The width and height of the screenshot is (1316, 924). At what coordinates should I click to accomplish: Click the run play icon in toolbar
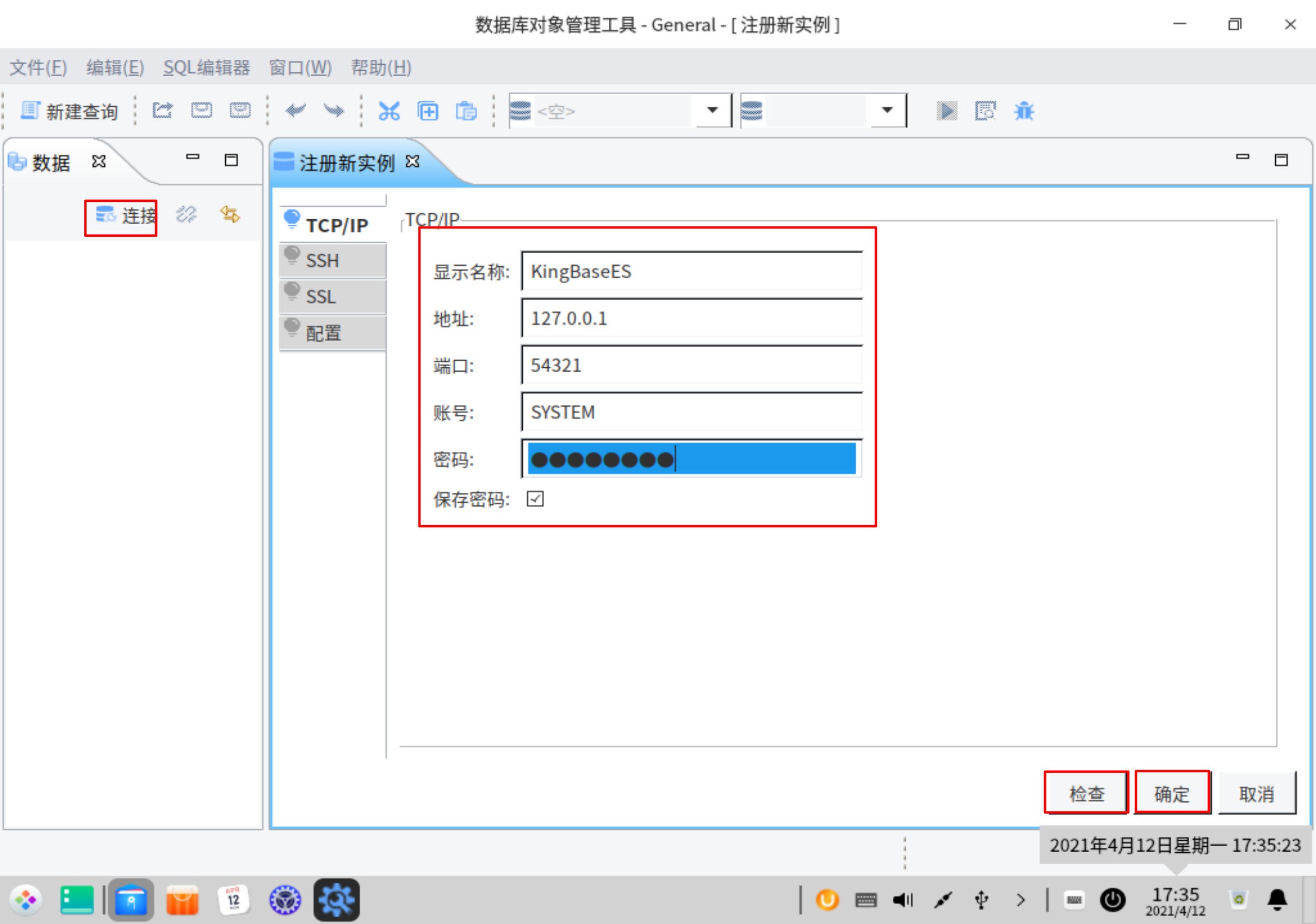pyautogui.click(x=946, y=110)
